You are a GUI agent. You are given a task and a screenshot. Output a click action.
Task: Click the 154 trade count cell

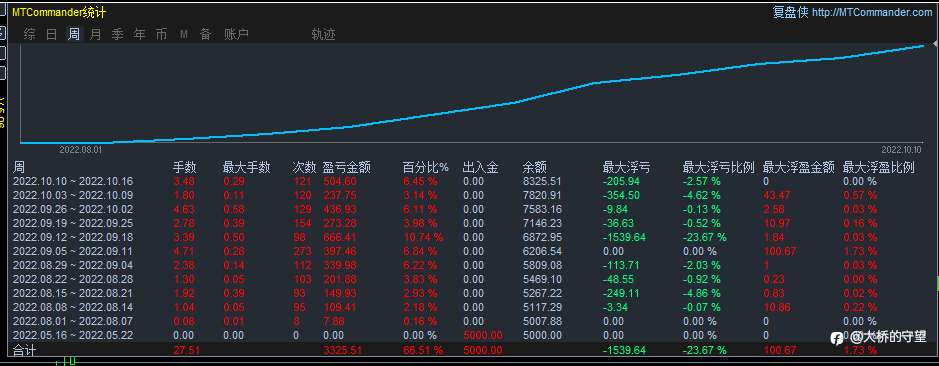pyautogui.click(x=302, y=223)
